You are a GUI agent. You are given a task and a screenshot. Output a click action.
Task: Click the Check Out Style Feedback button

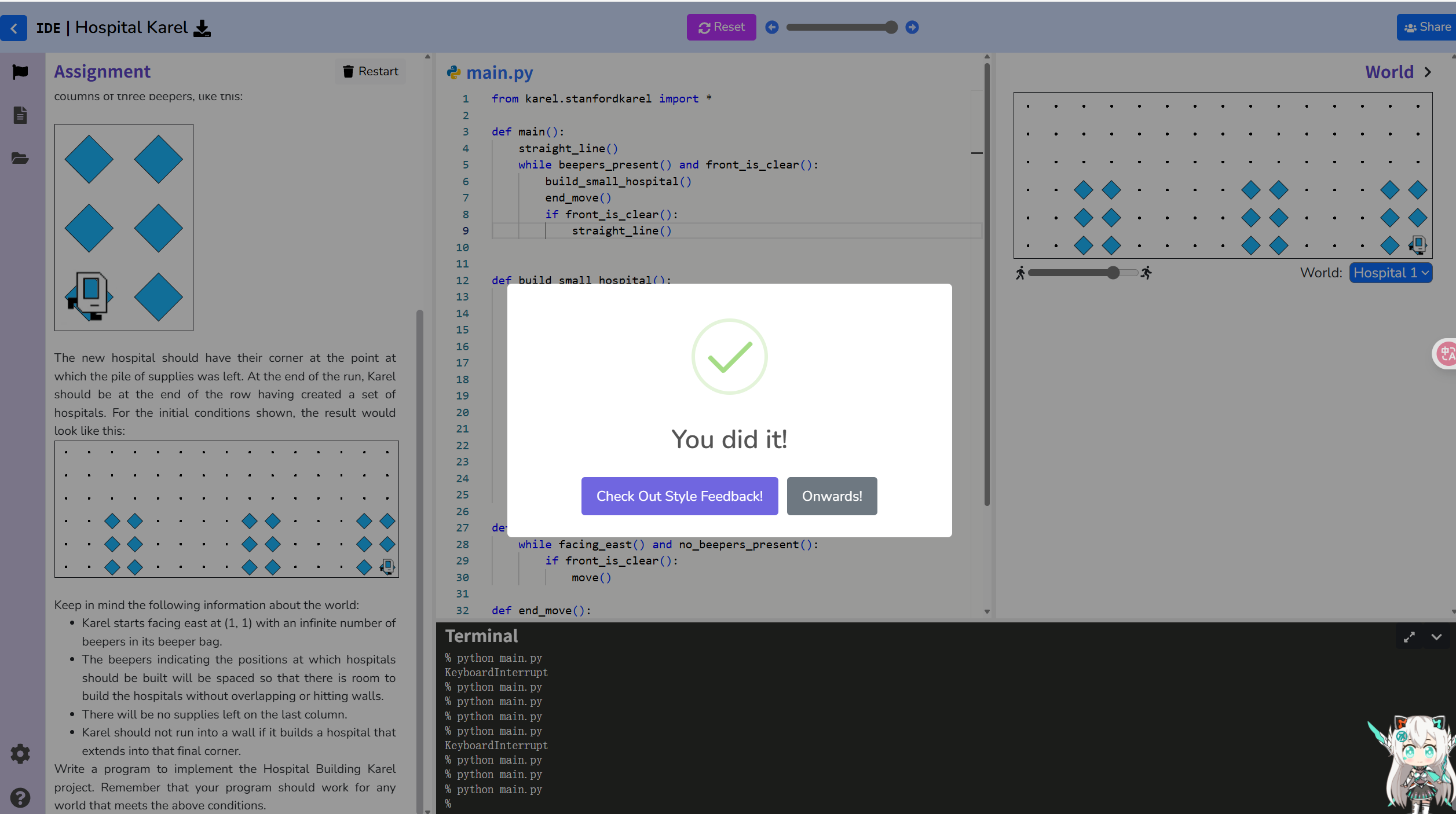tap(679, 496)
